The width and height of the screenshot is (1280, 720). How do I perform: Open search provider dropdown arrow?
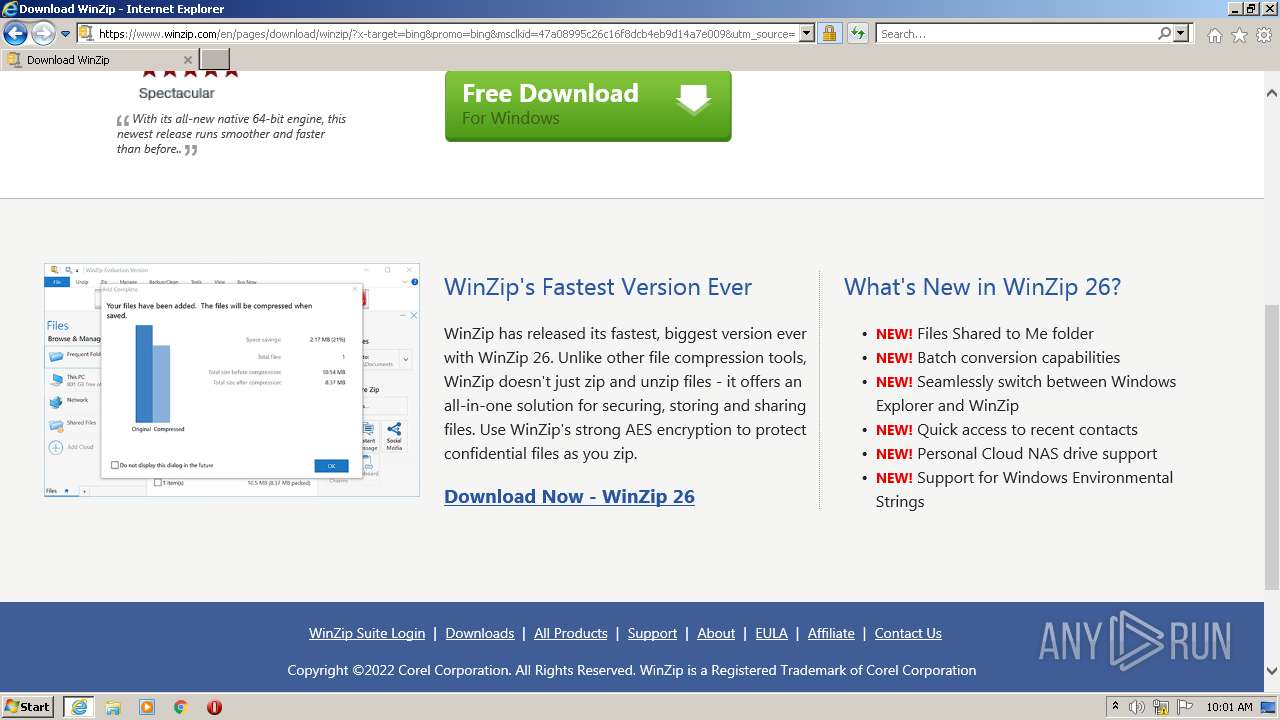[x=1181, y=33]
